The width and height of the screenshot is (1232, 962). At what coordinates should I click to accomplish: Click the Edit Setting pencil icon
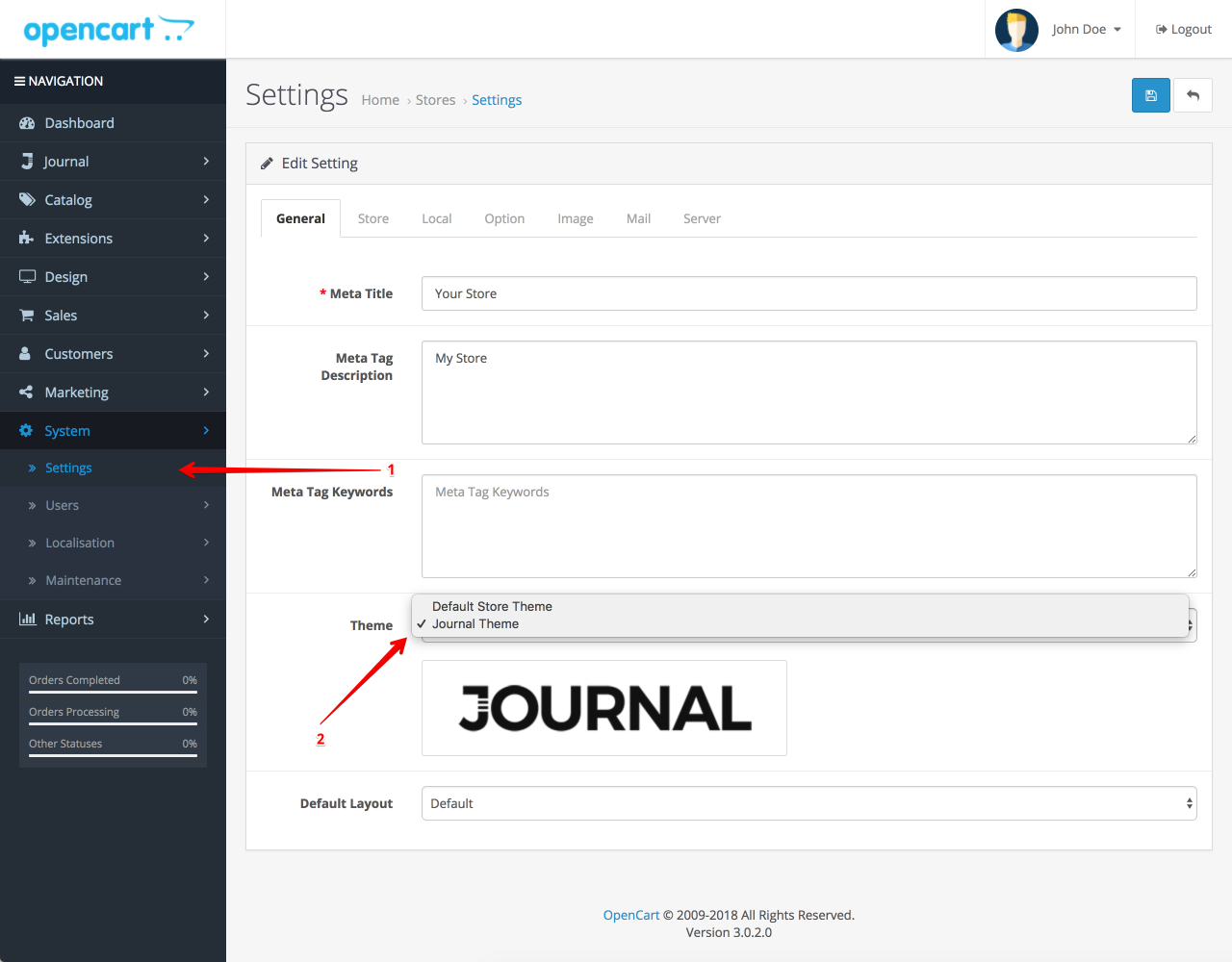(267, 164)
